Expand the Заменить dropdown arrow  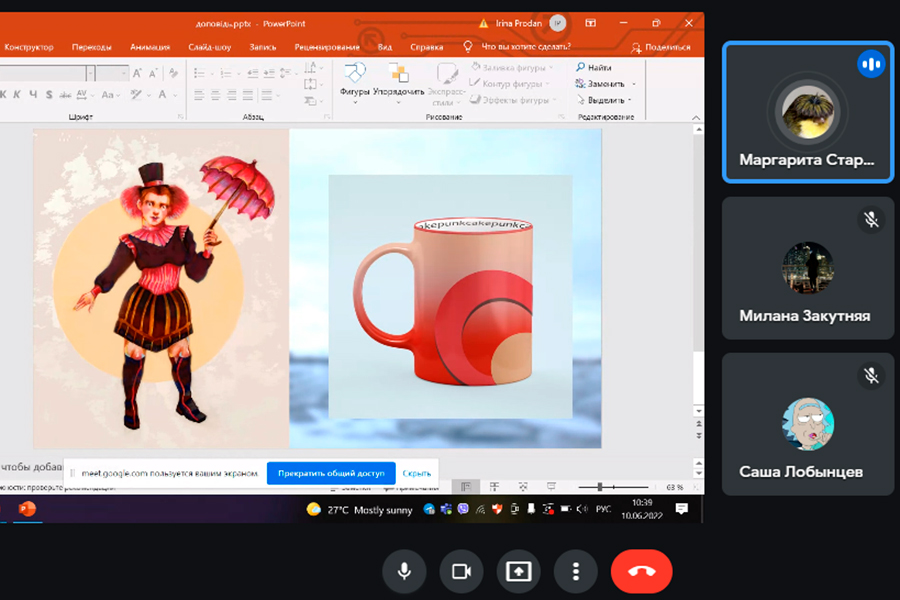(634, 84)
